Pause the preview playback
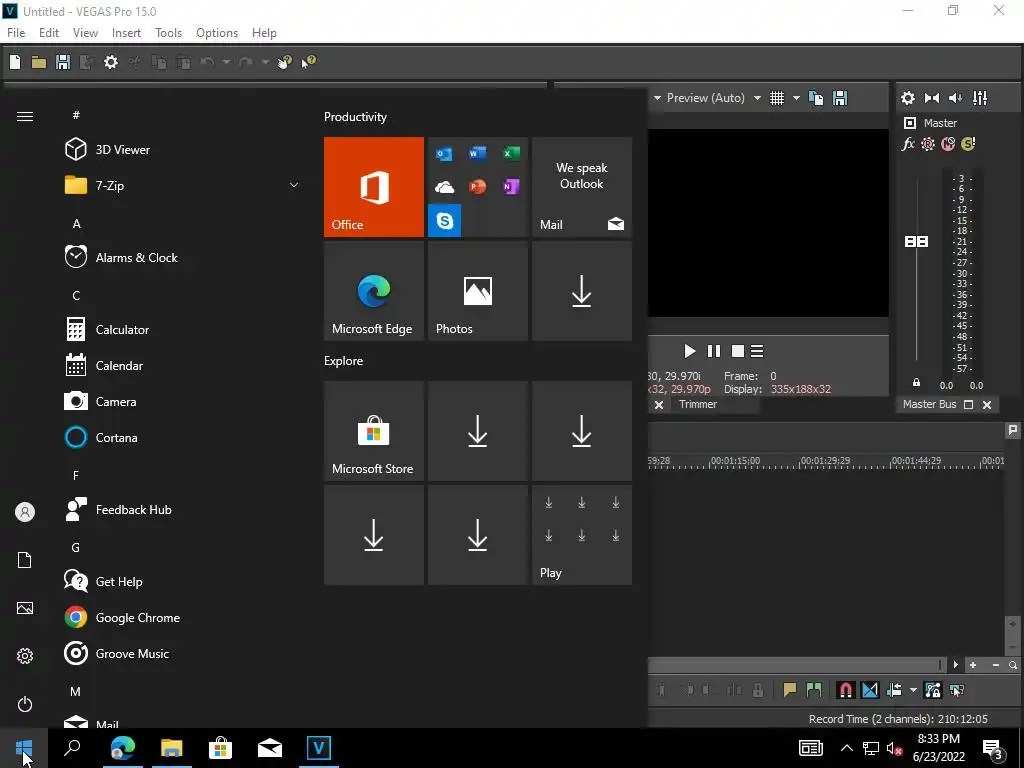This screenshot has width=1024, height=768. point(714,351)
